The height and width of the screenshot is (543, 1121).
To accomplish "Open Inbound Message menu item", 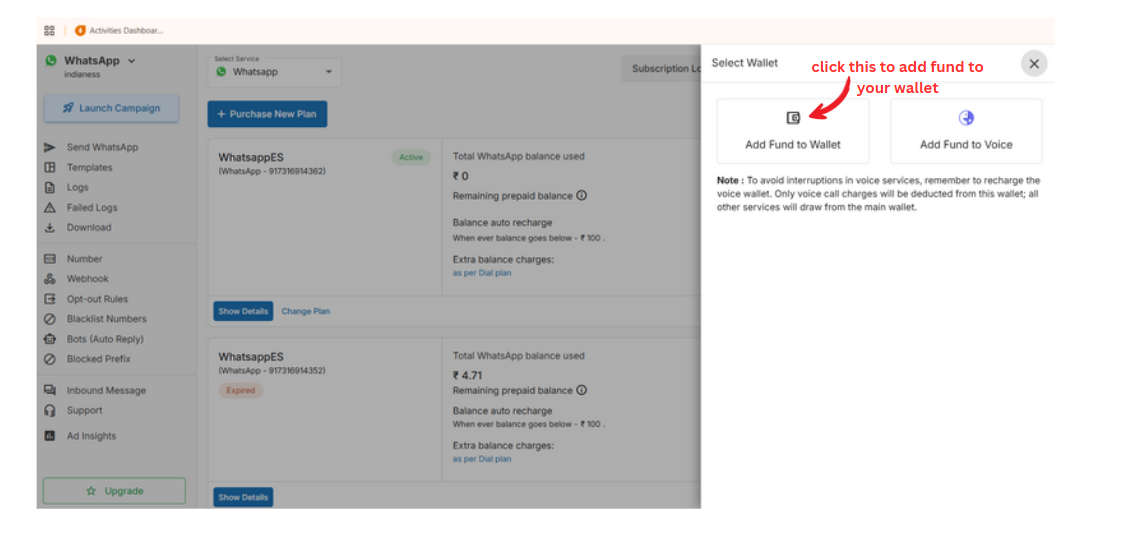I will pyautogui.click(x=106, y=390).
